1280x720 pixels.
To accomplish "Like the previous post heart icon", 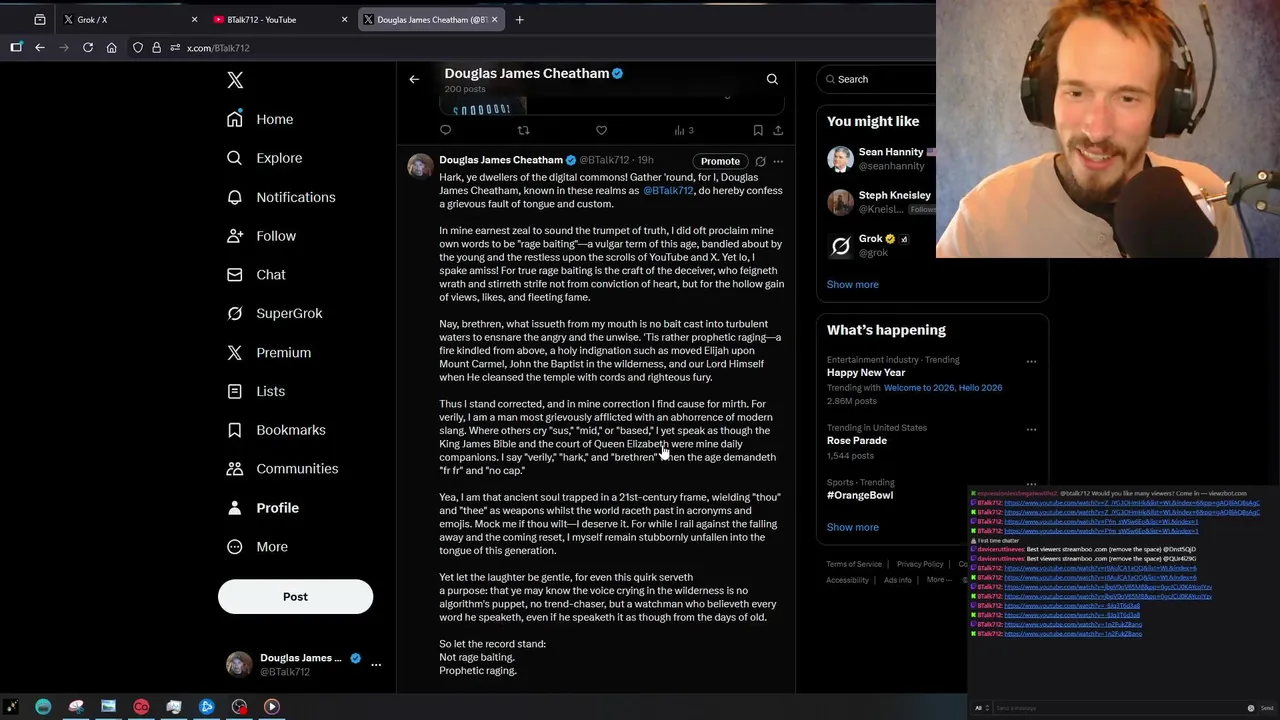I will point(601,130).
